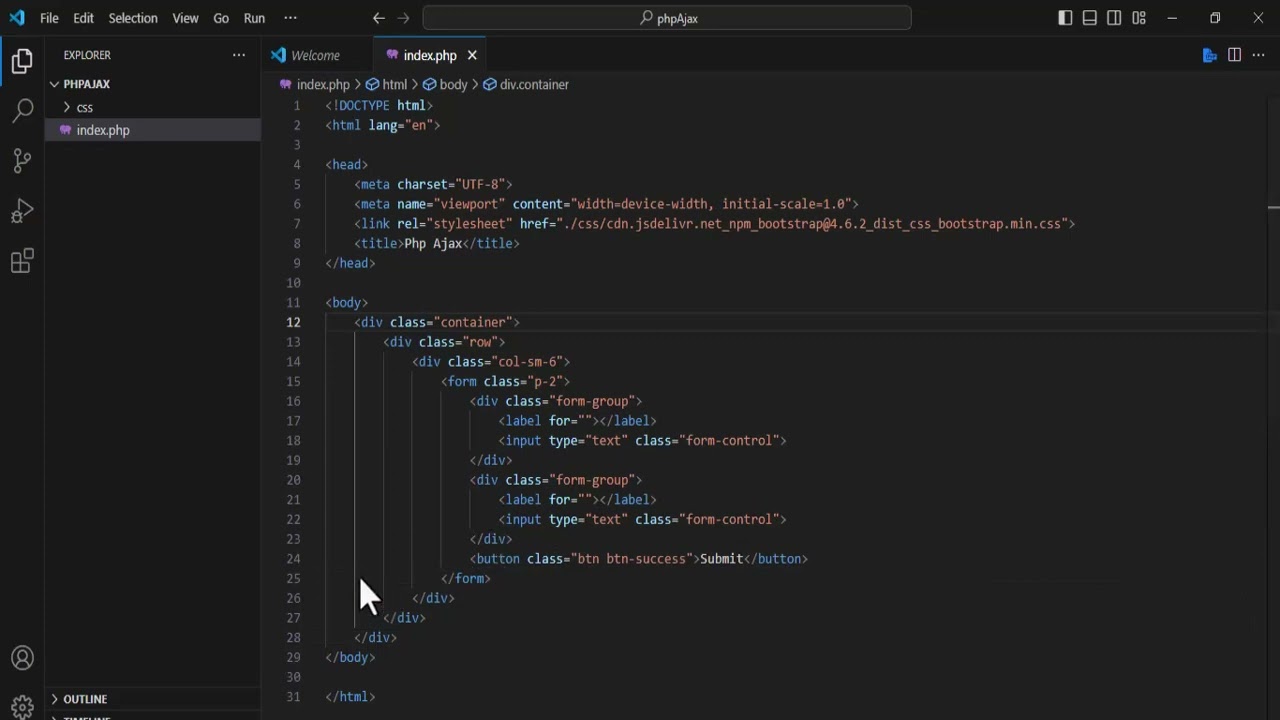Switch to the Welcome tab

tap(315, 55)
